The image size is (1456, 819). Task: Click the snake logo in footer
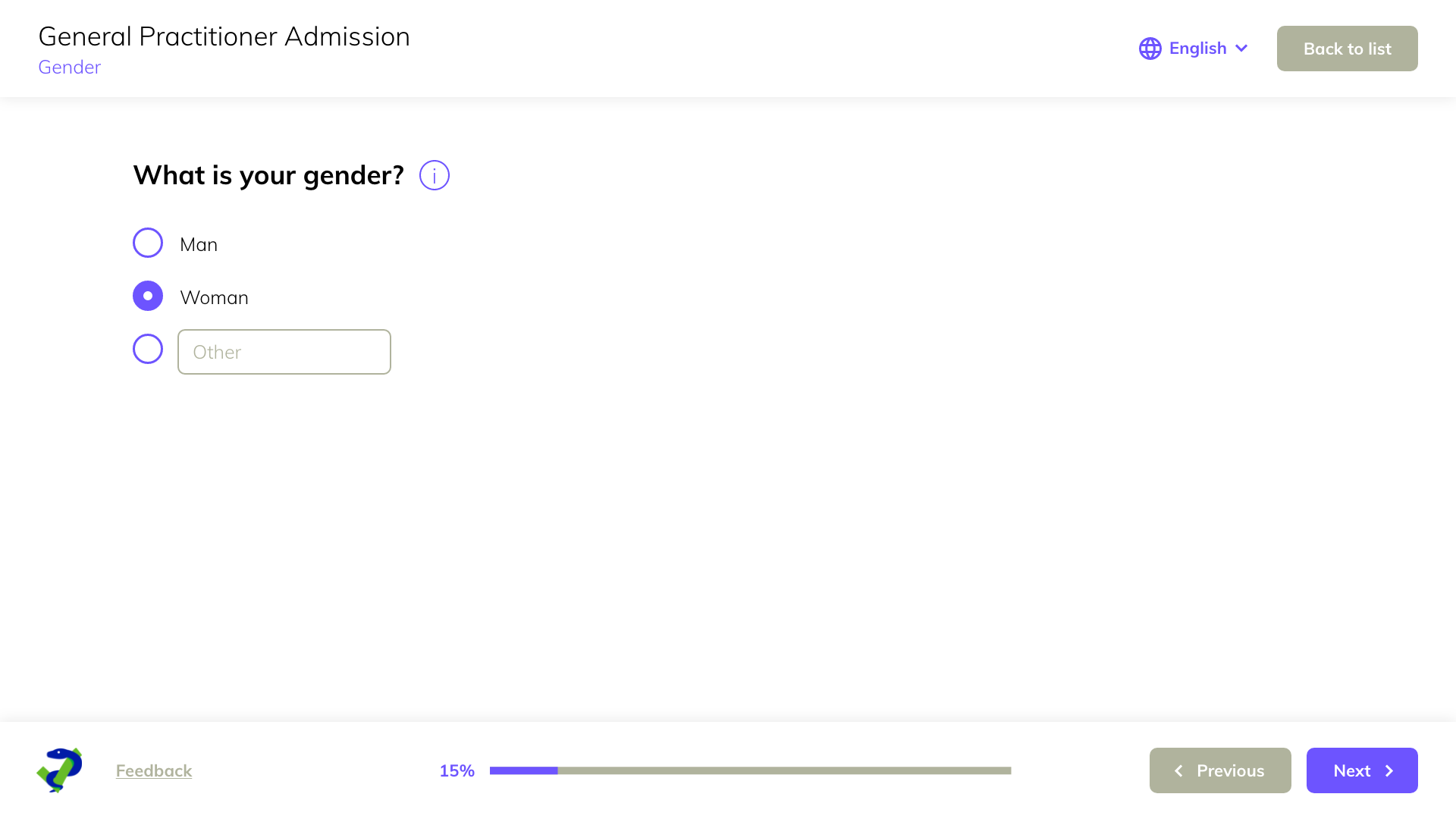pyautogui.click(x=59, y=770)
